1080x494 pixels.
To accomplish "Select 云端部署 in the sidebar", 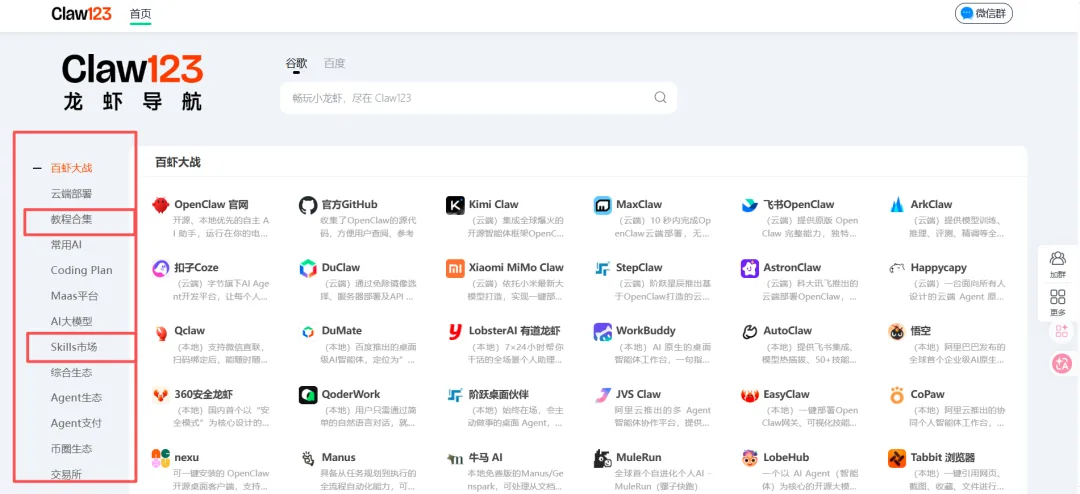I will click(72, 194).
